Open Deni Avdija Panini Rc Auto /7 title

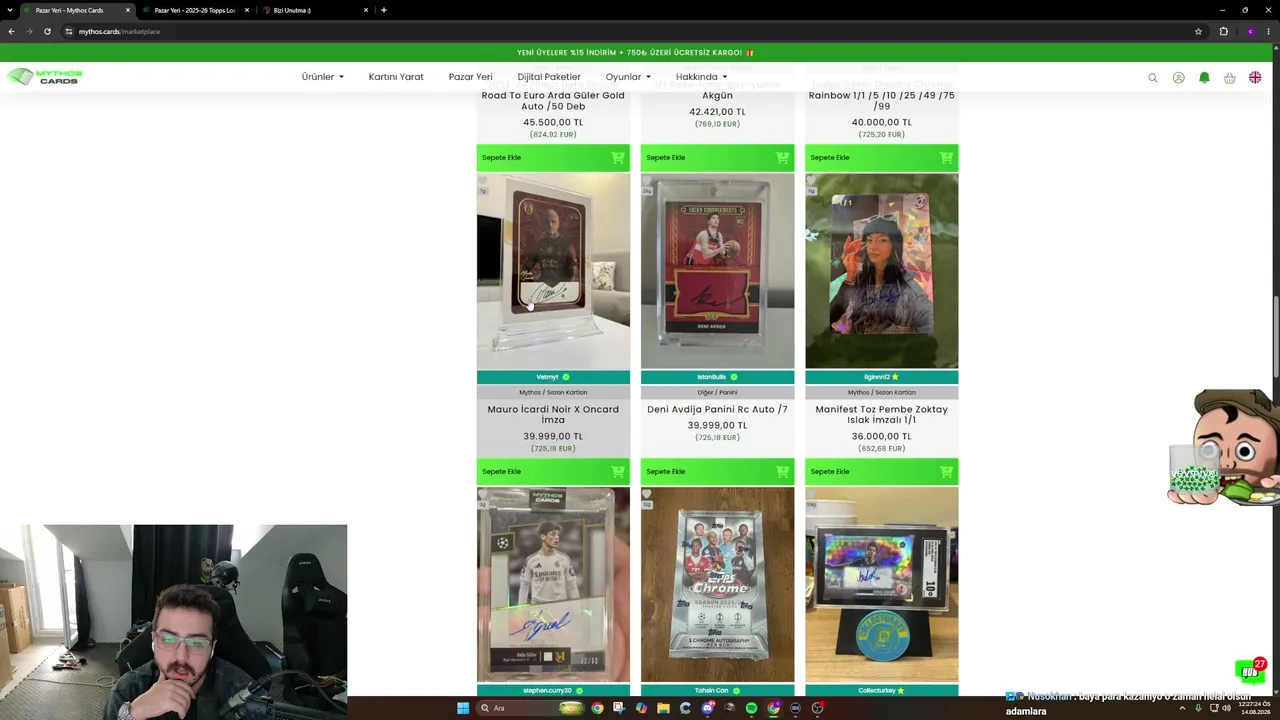(x=717, y=409)
